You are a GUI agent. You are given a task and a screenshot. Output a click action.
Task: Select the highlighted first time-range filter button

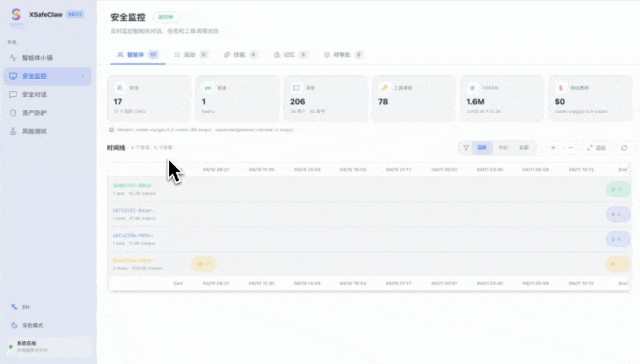click(x=482, y=148)
